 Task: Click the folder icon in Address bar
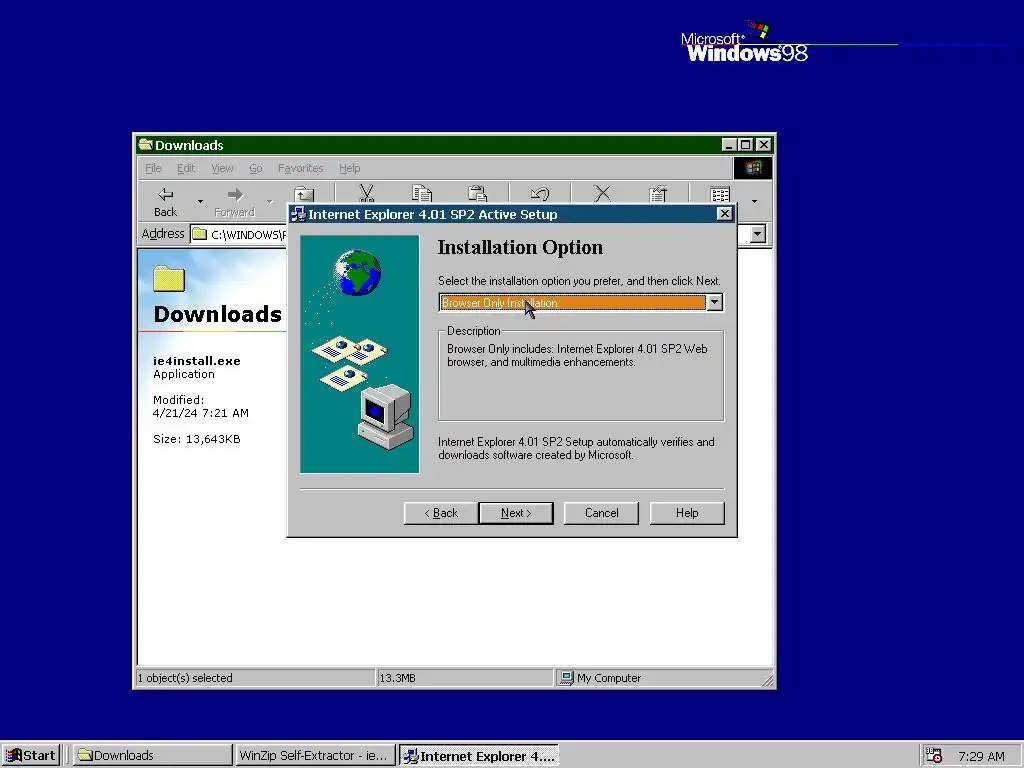click(200, 234)
